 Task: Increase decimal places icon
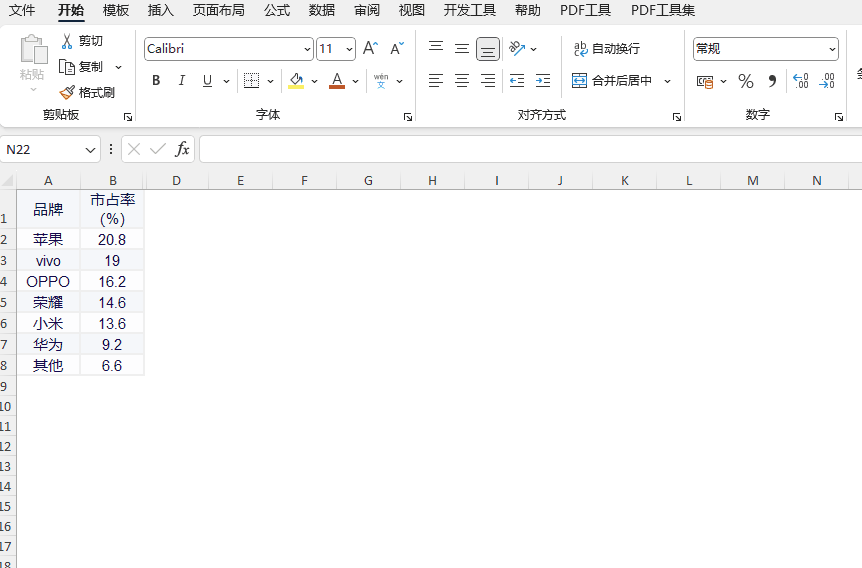click(x=801, y=81)
